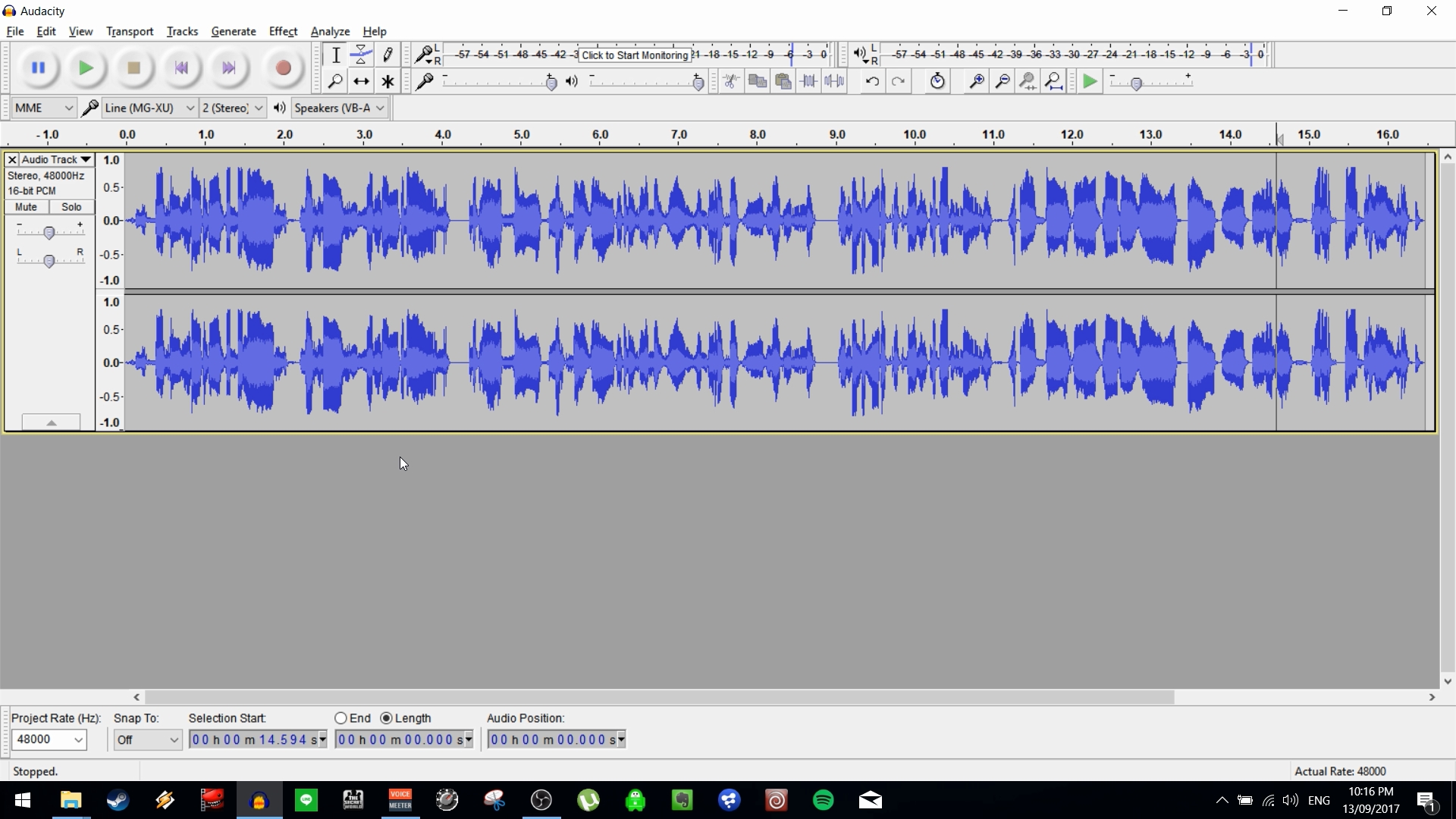Skip to start of the track
Screen dimensions: 1456x819
pyautogui.click(x=181, y=68)
